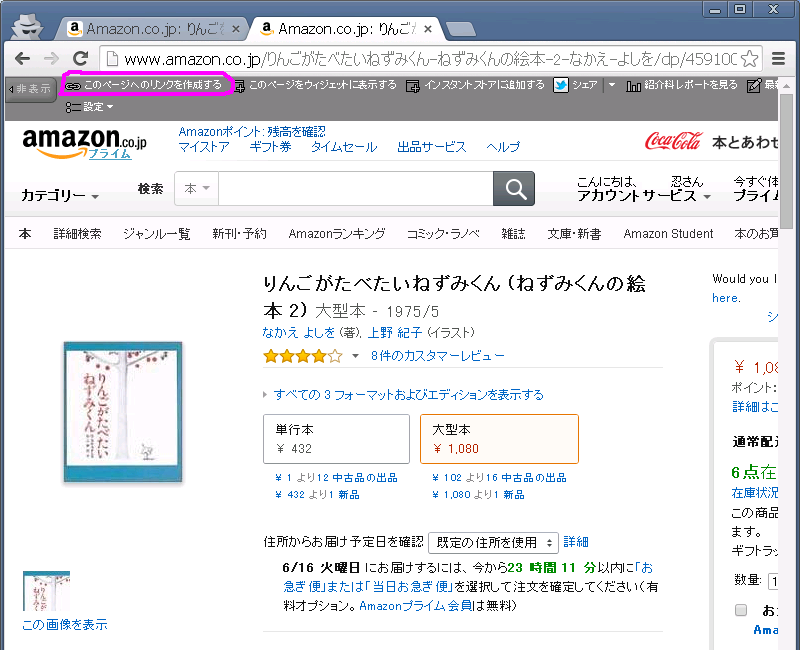Screen dimensions: 800x650
Task: Click このページをウィジェットに表示する
Action: pyautogui.click(x=322, y=85)
